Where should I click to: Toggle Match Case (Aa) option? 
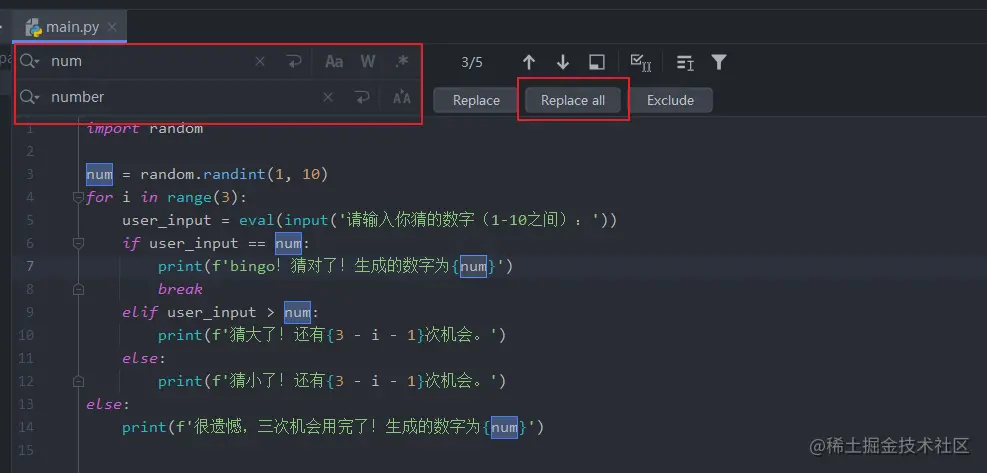click(x=334, y=62)
